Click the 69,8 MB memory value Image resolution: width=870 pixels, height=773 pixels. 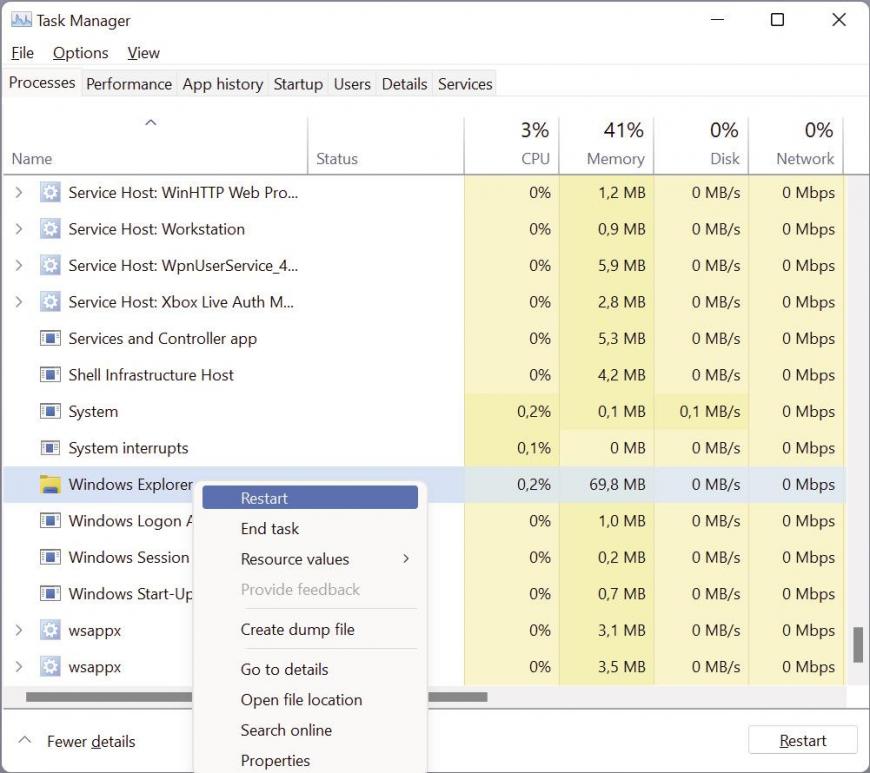(x=617, y=484)
